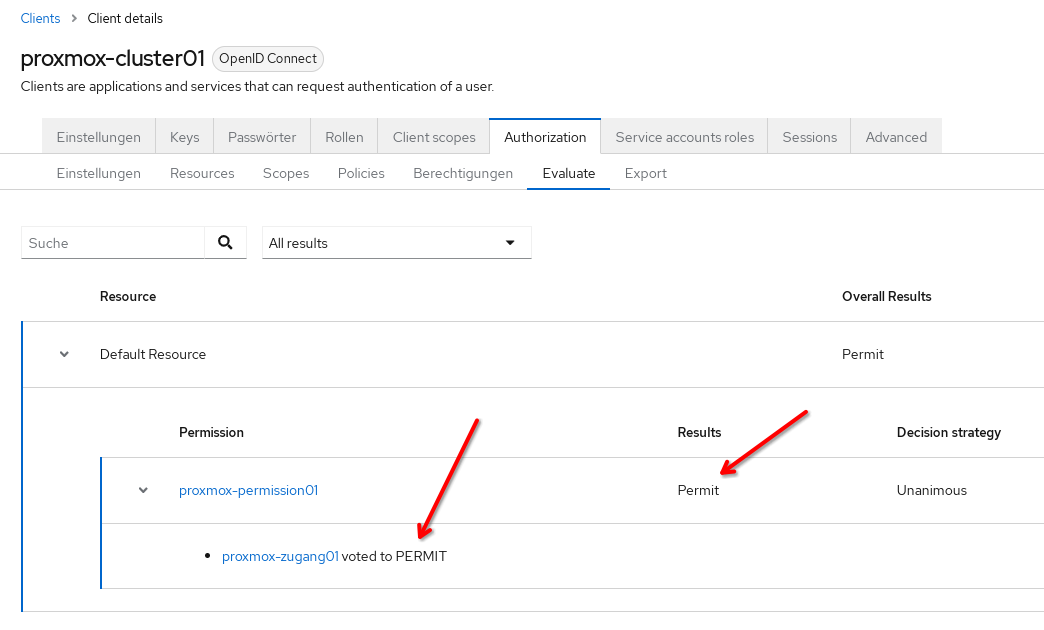Image resolution: width=1044 pixels, height=630 pixels.
Task: Open the Berechtigungen sub-tab
Action: tap(463, 173)
